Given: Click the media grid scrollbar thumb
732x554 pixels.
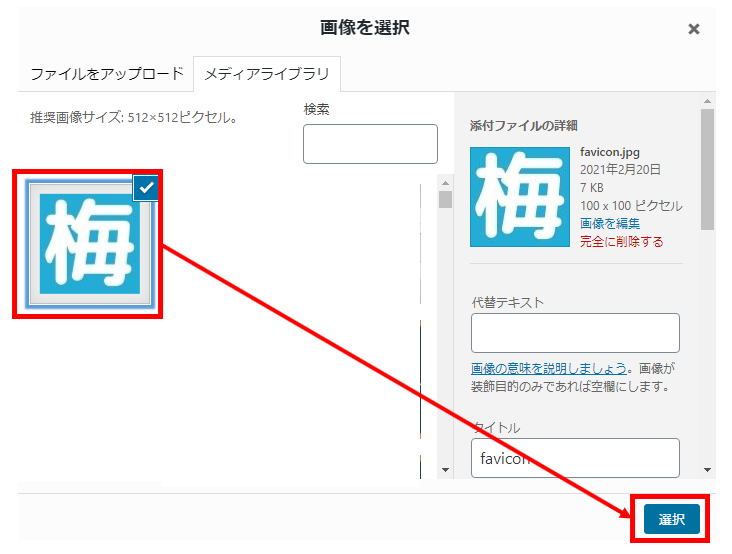Looking at the screenshot, I should (445, 199).
